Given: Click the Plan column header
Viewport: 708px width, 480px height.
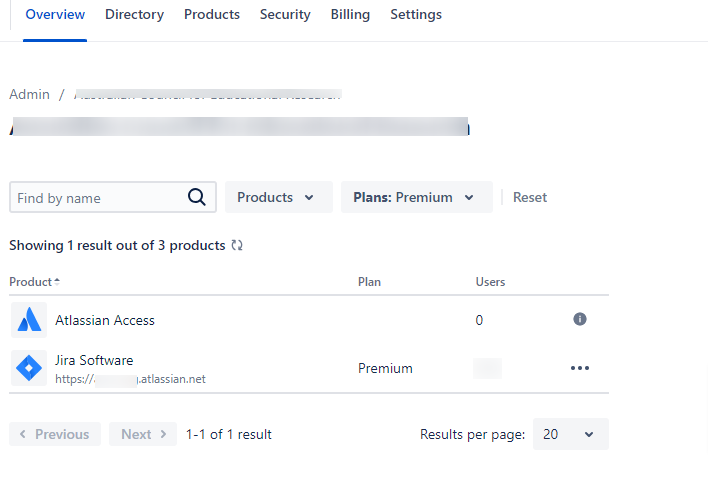Looking at the screenshot, I should tap(369, 282).
